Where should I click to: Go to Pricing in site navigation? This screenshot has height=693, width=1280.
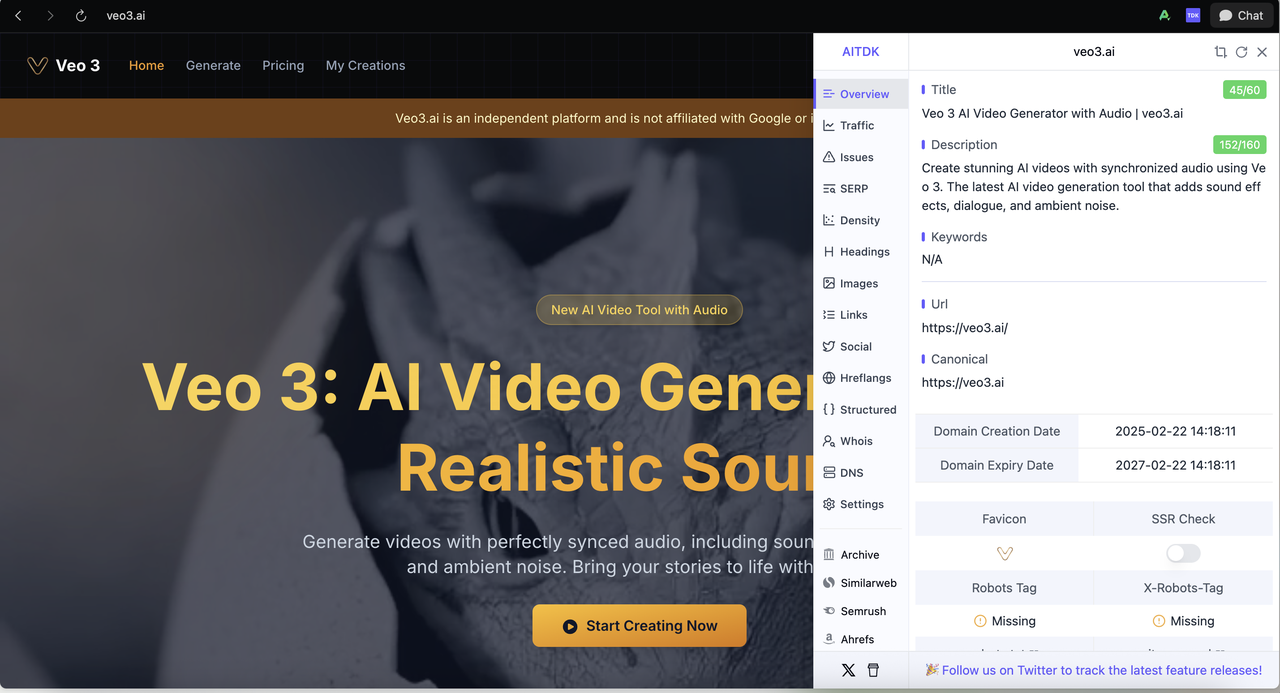283,66
